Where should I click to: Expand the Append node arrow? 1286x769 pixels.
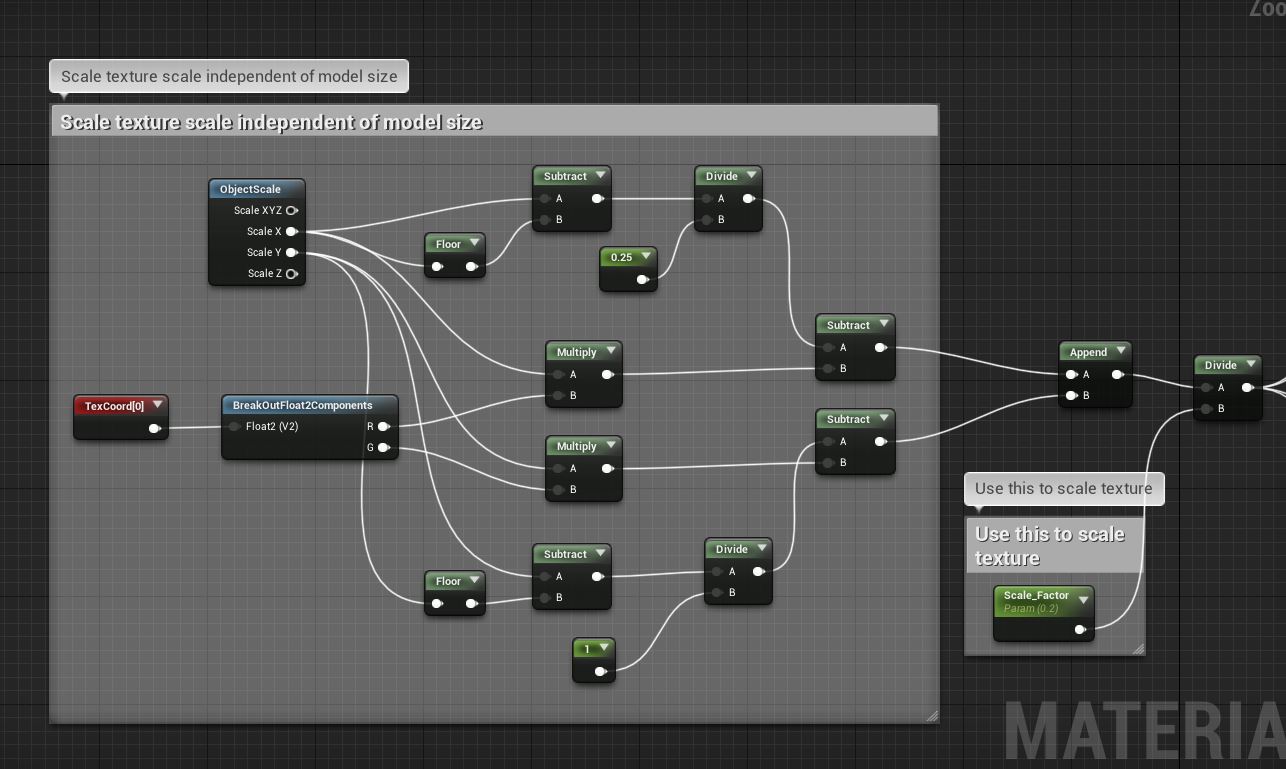[1121, 352]
